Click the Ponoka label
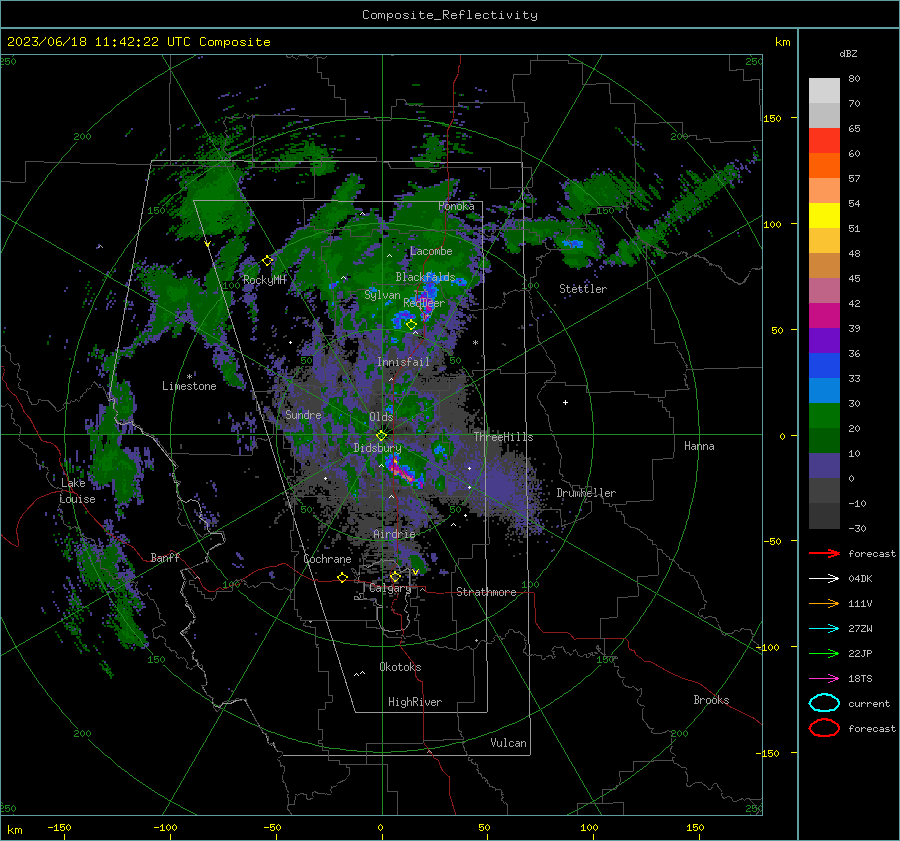This screenshot has height=841, width=900. [x=456, y=206]
